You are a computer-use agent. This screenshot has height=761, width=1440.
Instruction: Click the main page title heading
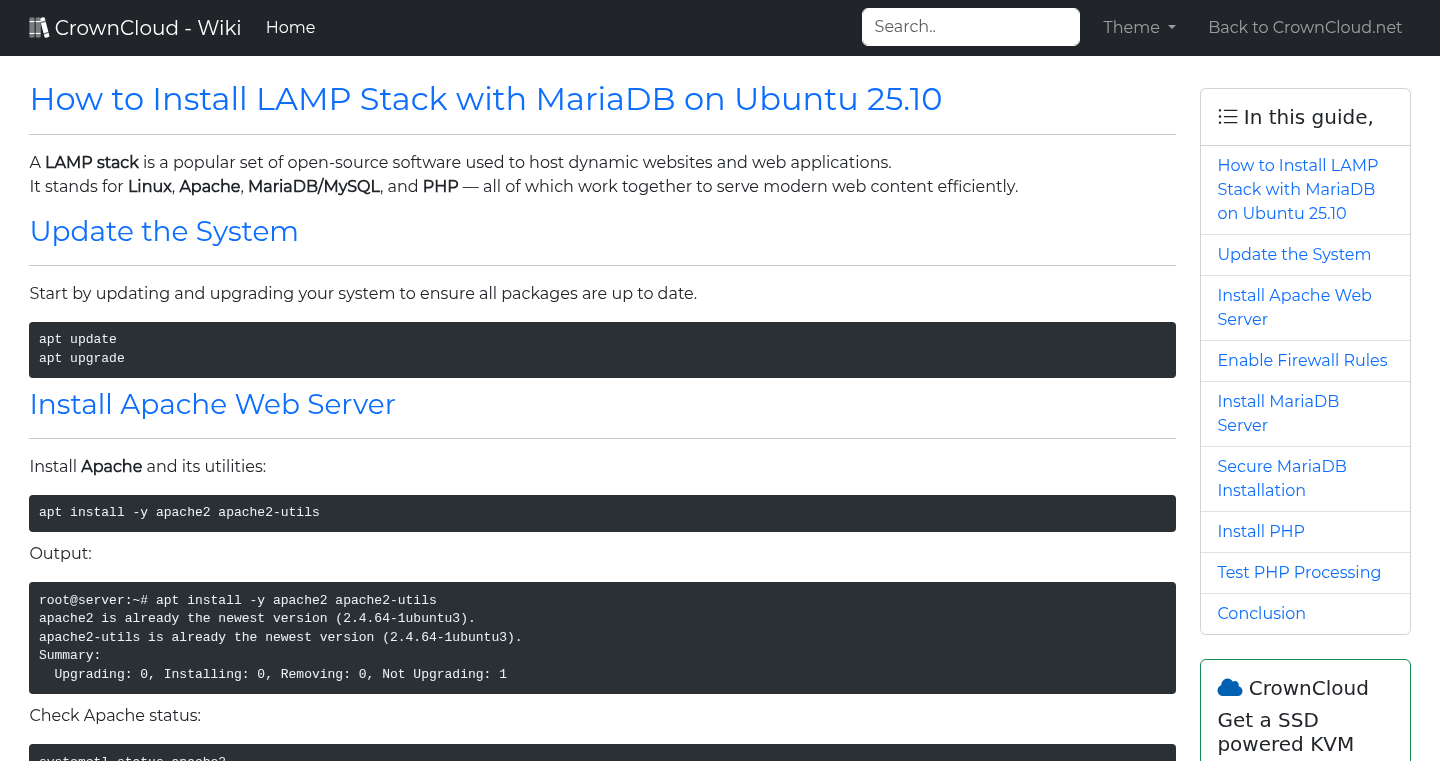tap(486, 99)
